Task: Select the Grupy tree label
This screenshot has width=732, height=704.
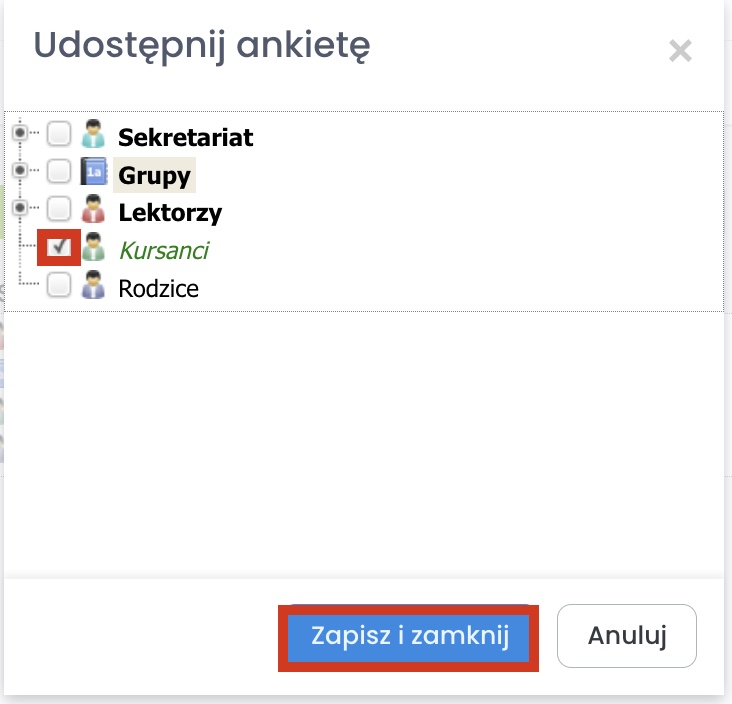Action: [154, 176]
